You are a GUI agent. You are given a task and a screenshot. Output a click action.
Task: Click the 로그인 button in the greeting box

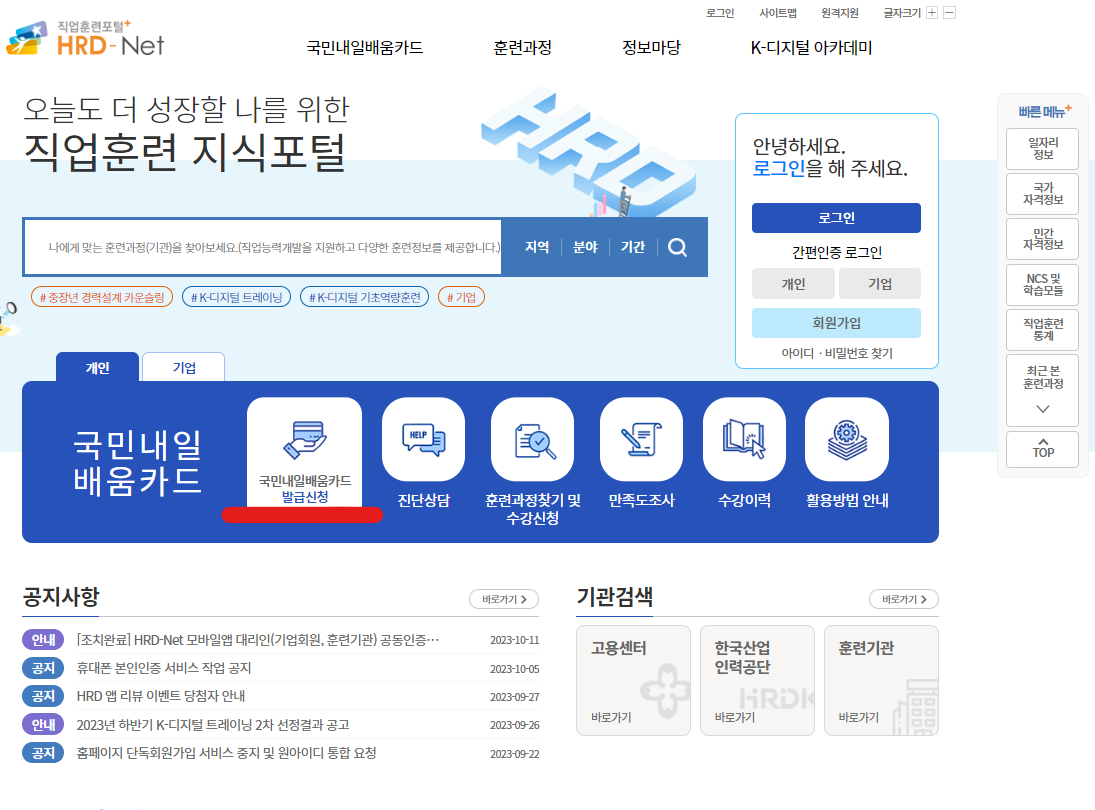pos(836,217)
